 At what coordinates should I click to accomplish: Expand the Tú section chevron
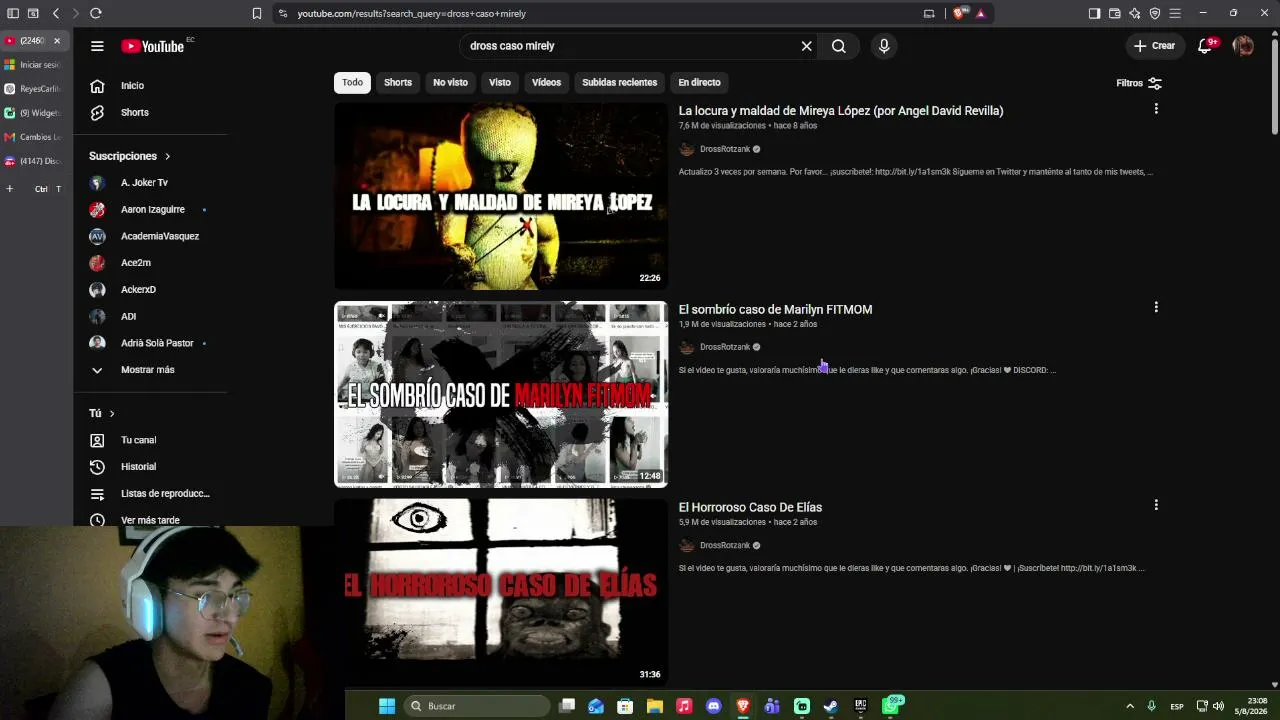point(112,413)
